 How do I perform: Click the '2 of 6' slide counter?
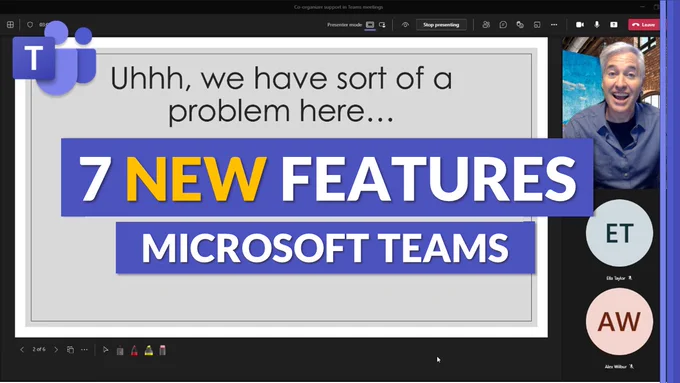[39, 349]
